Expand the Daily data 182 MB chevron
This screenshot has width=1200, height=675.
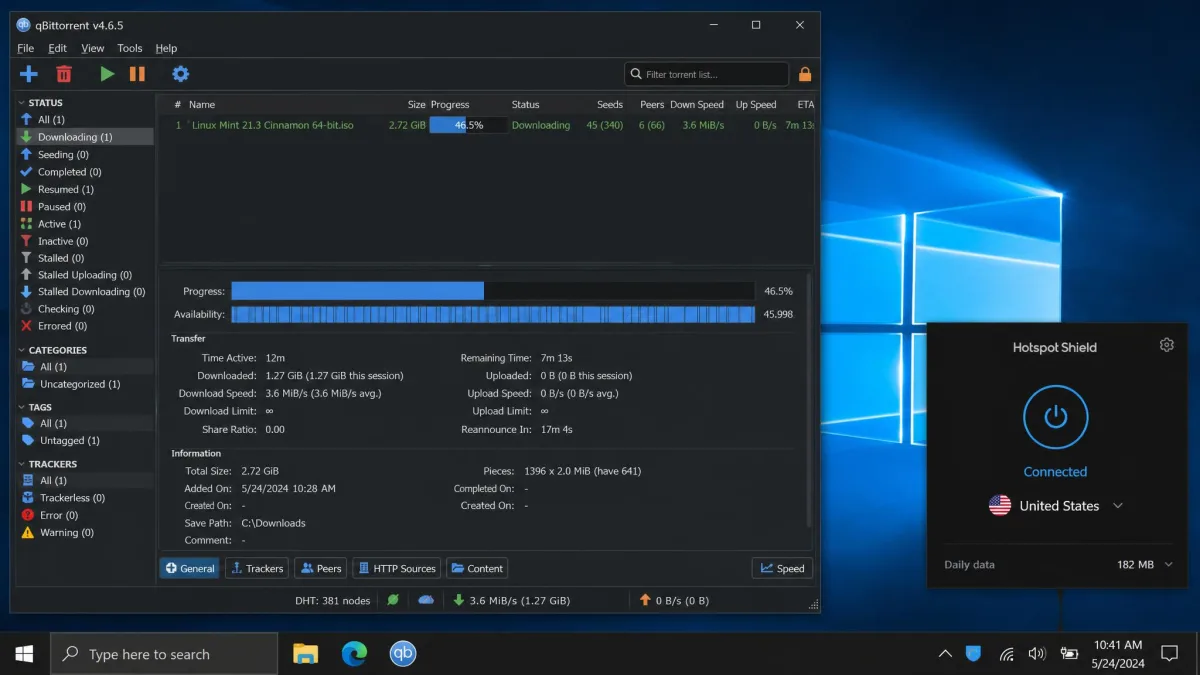coord(1168,565)
